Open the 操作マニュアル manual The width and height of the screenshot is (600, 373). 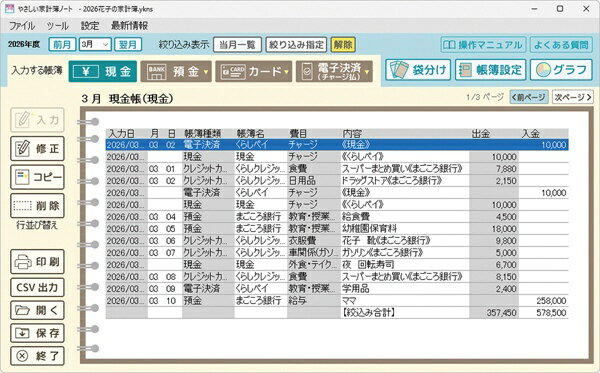coord(483,45)
